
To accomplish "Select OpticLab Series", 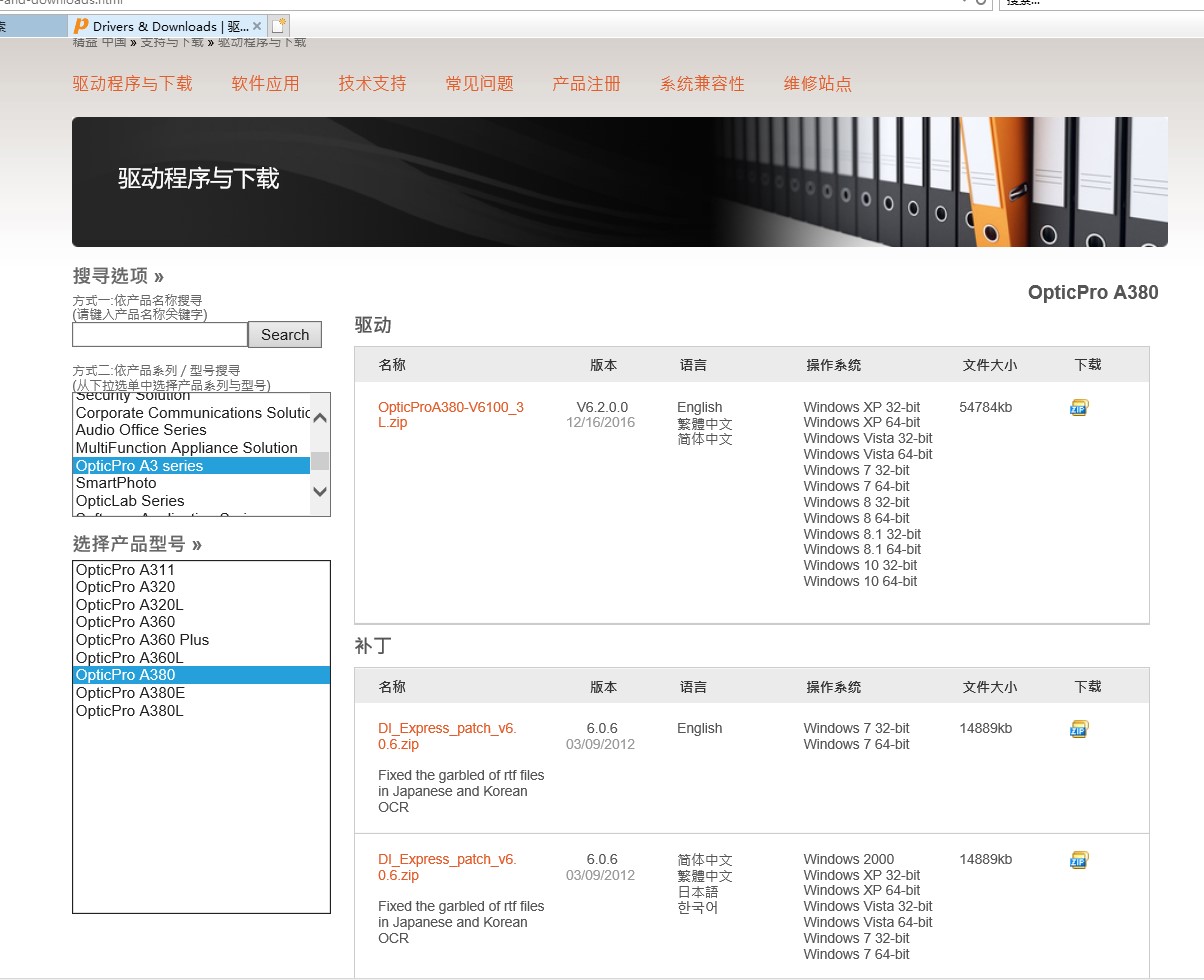I will coord(192,501).
